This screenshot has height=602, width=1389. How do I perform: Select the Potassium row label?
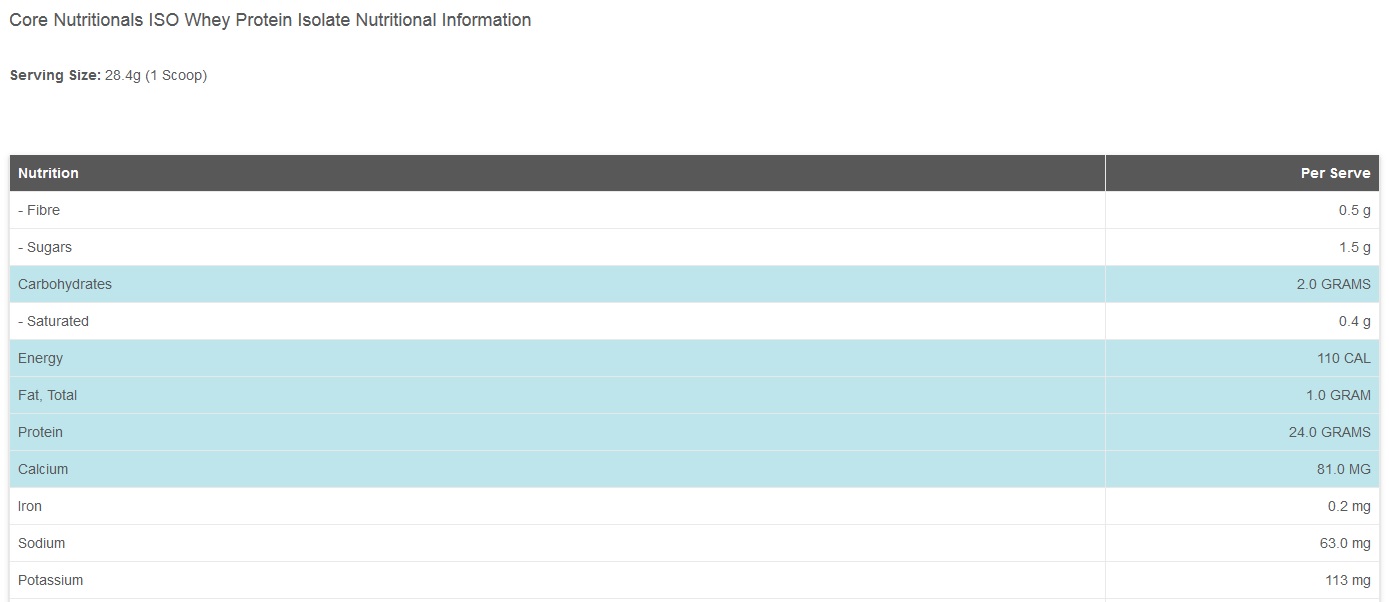click(50, 580)
